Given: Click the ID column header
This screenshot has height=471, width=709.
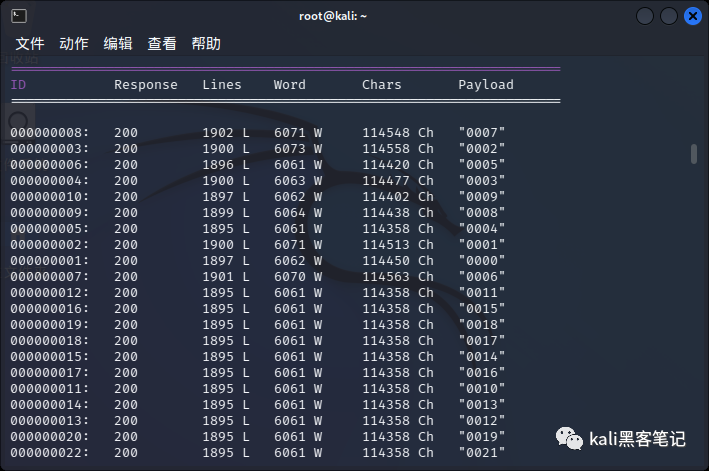Looking at the screenshot, I should [x=19, y=85].
